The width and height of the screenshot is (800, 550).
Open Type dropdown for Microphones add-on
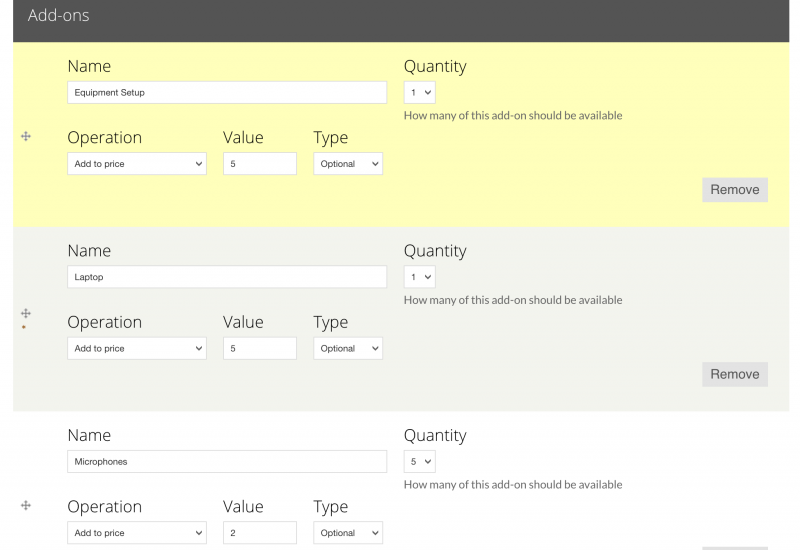(x=348, y=533)
